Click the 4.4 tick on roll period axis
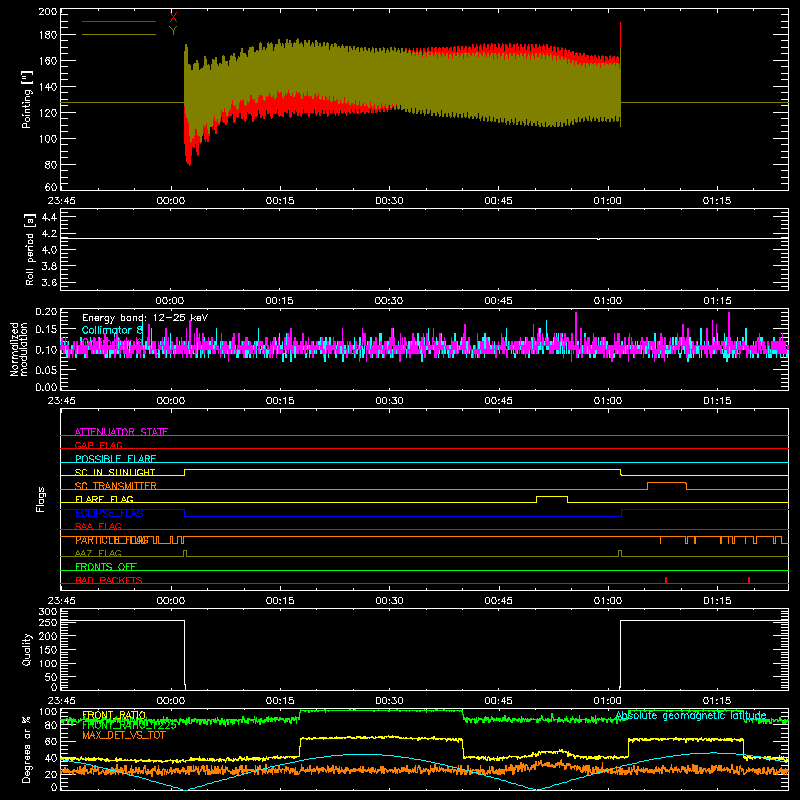The height and width of the screenshot is (800, 800). (49, 217)
